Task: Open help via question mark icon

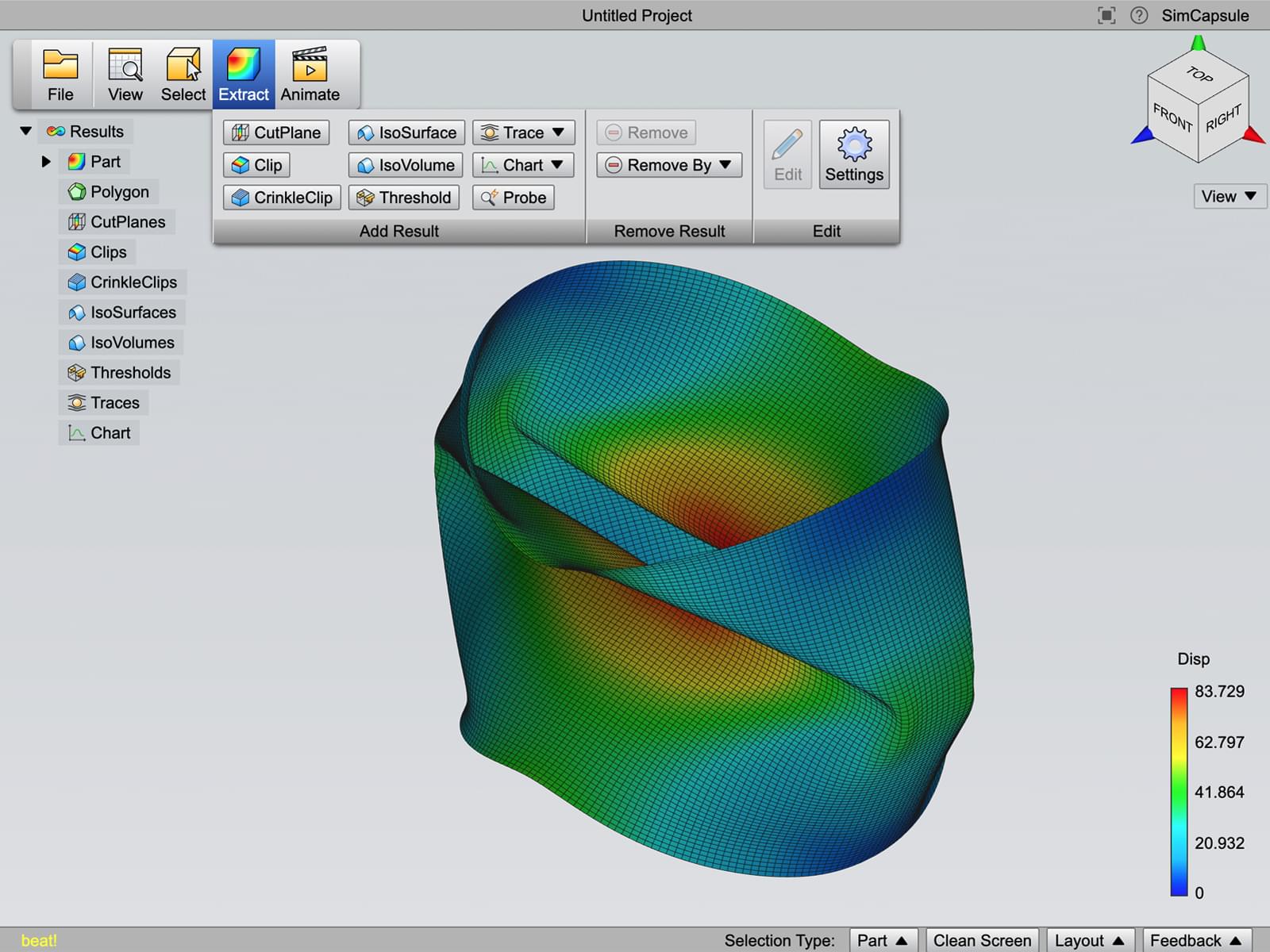Action: pyautogui.click(x=1139, y=15)
